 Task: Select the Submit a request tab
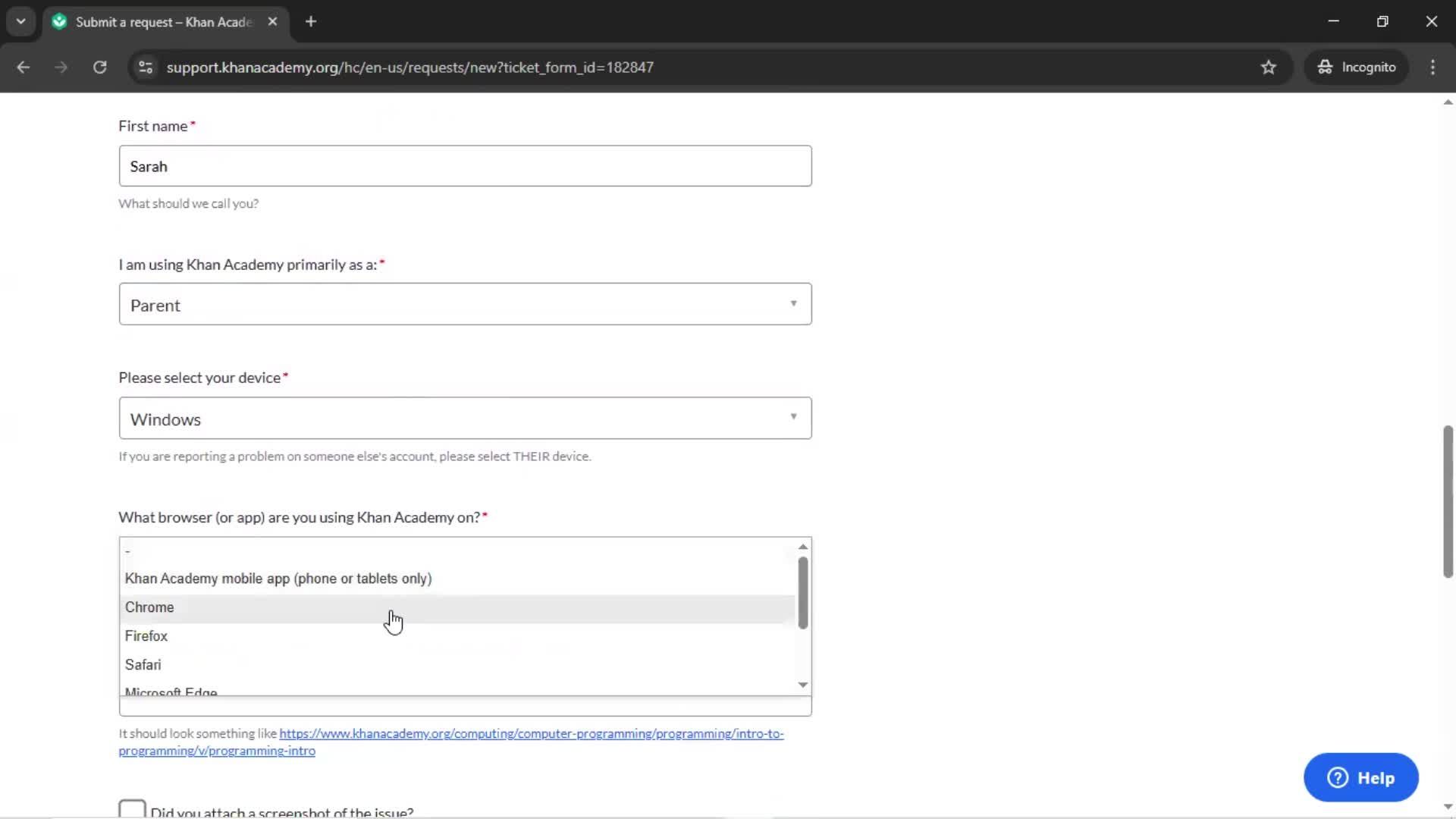[x=165, y=21]
